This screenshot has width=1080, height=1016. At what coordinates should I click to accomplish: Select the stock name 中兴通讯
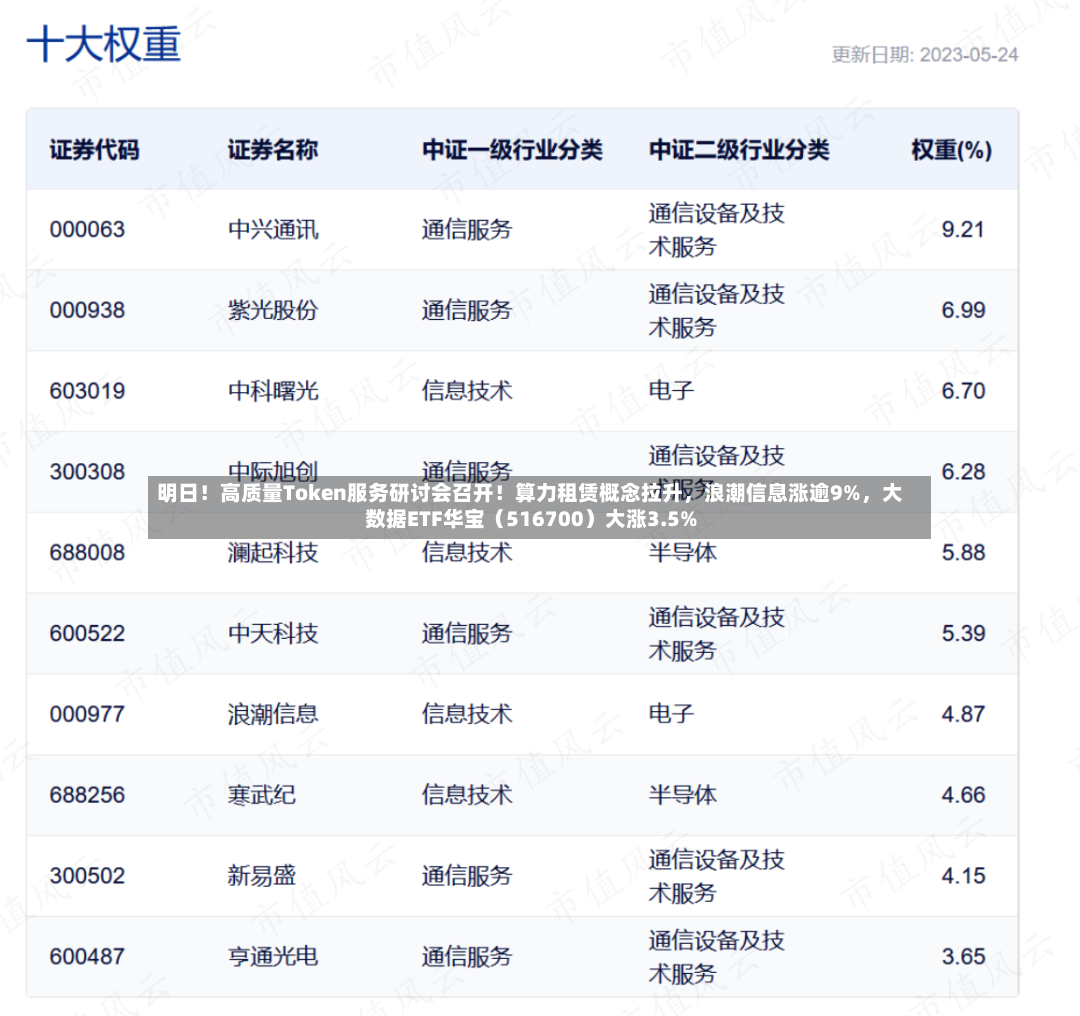click(273, 229)
